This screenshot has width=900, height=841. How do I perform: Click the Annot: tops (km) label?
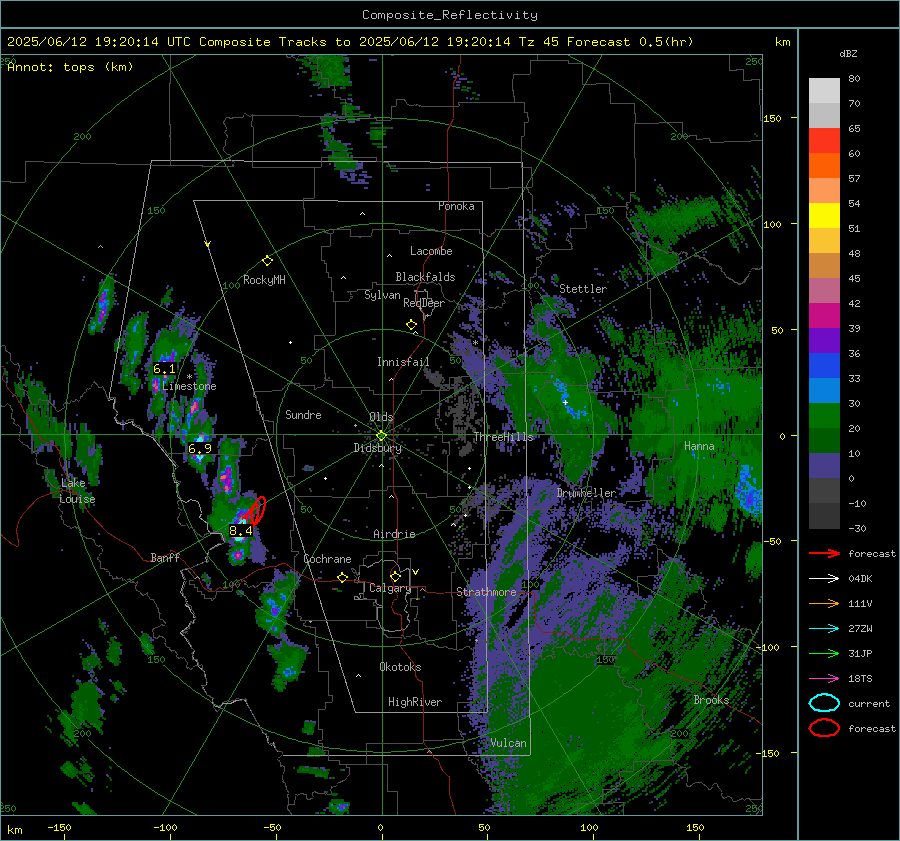[x=70, y=67]
